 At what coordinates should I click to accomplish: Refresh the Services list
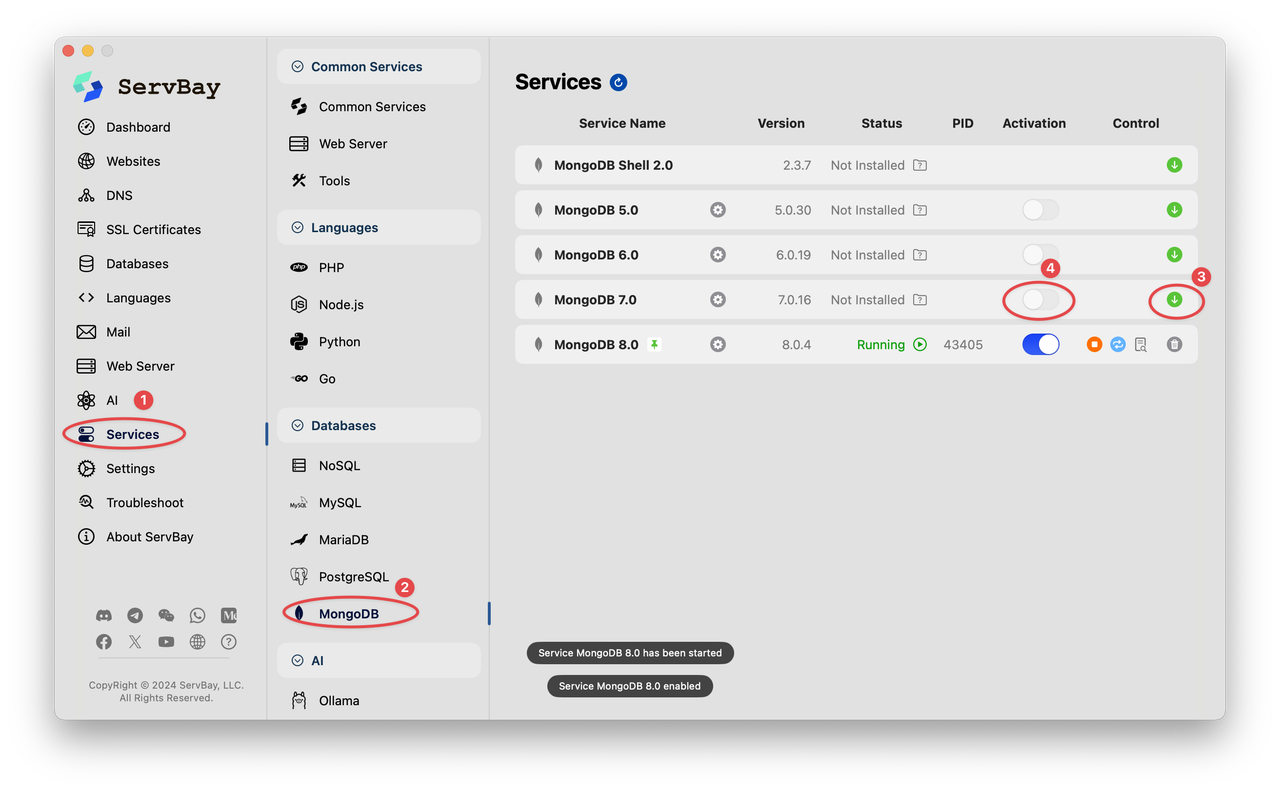coord(618,82)
